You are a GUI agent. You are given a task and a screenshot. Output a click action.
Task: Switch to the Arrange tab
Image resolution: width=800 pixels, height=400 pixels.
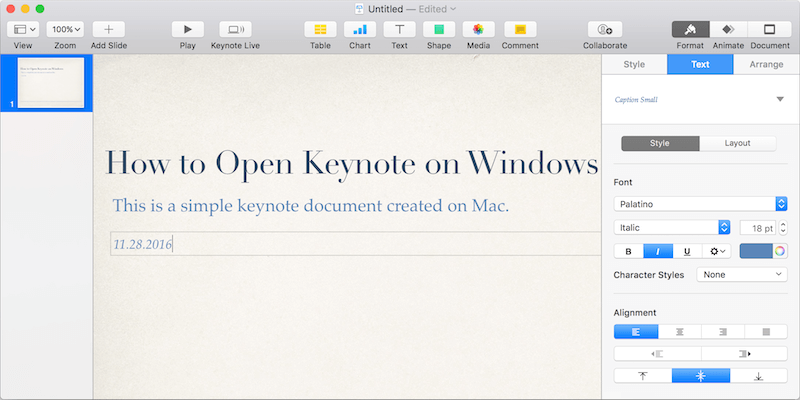point(766,65)
